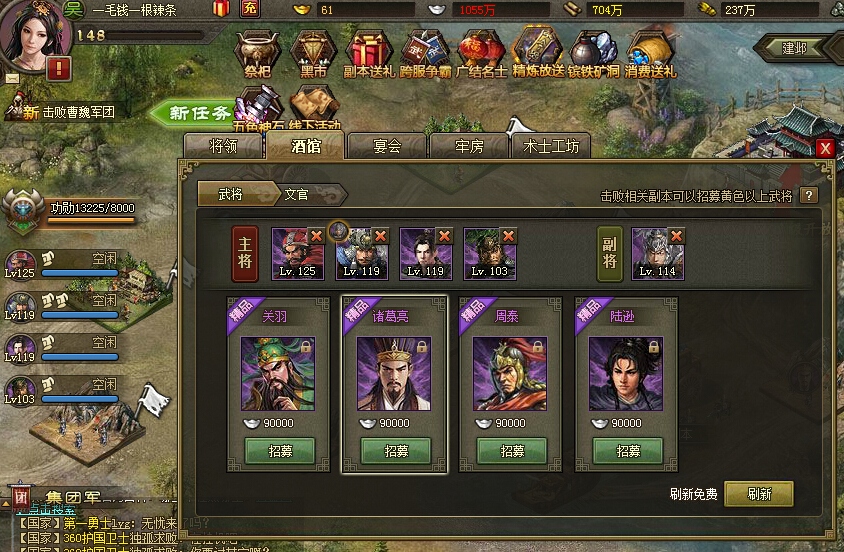Recruit 诸葛亮 with the 招募 button
The height and width of the screenshot is (552, 844).
tap(396, 451)
